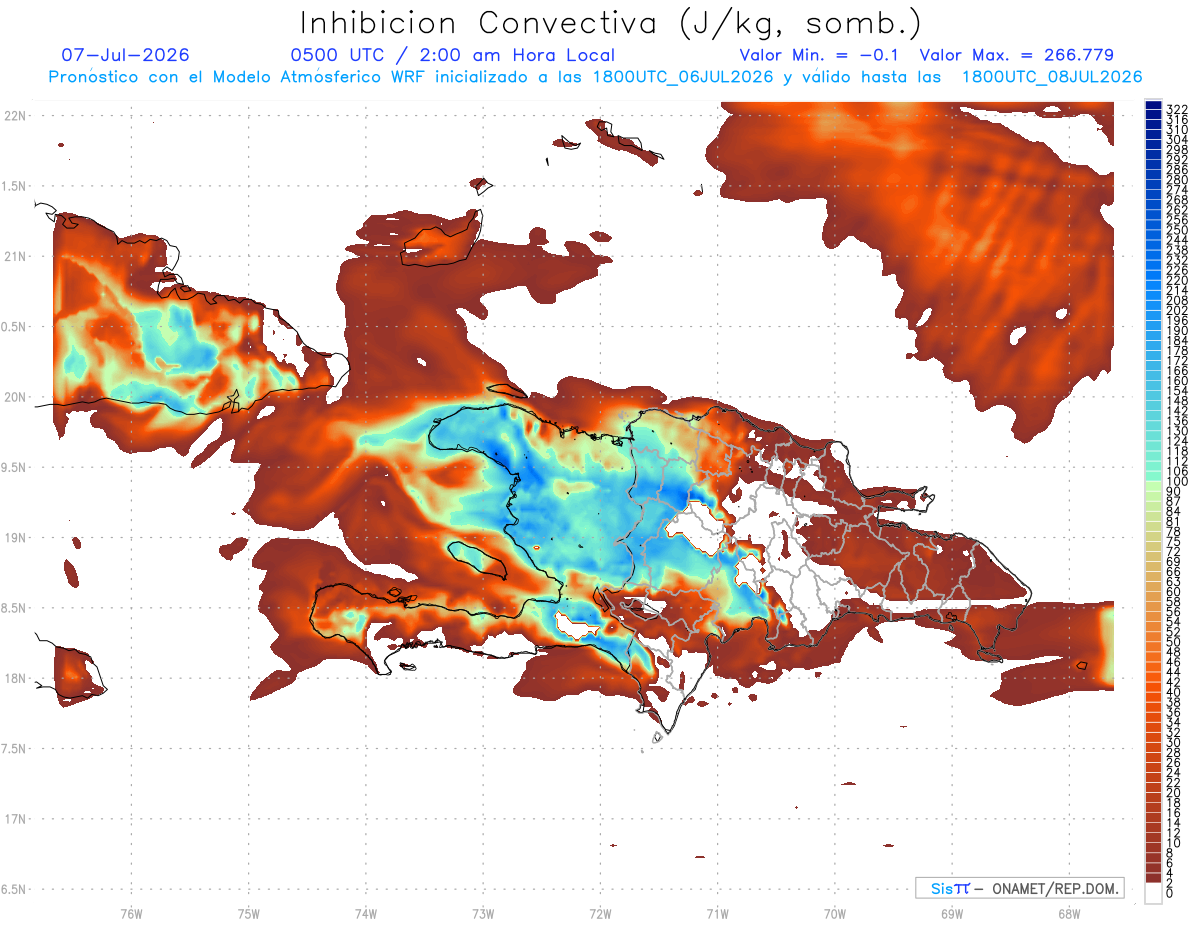Click the "17N" latitude label
The image size is (1200, 927).
coord(17,819)
